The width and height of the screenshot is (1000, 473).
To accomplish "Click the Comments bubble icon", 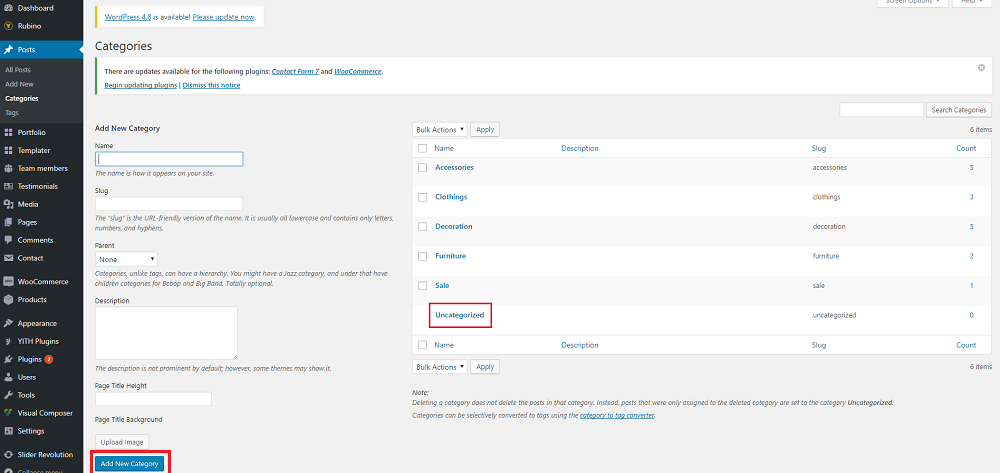I will pos(8,240).
